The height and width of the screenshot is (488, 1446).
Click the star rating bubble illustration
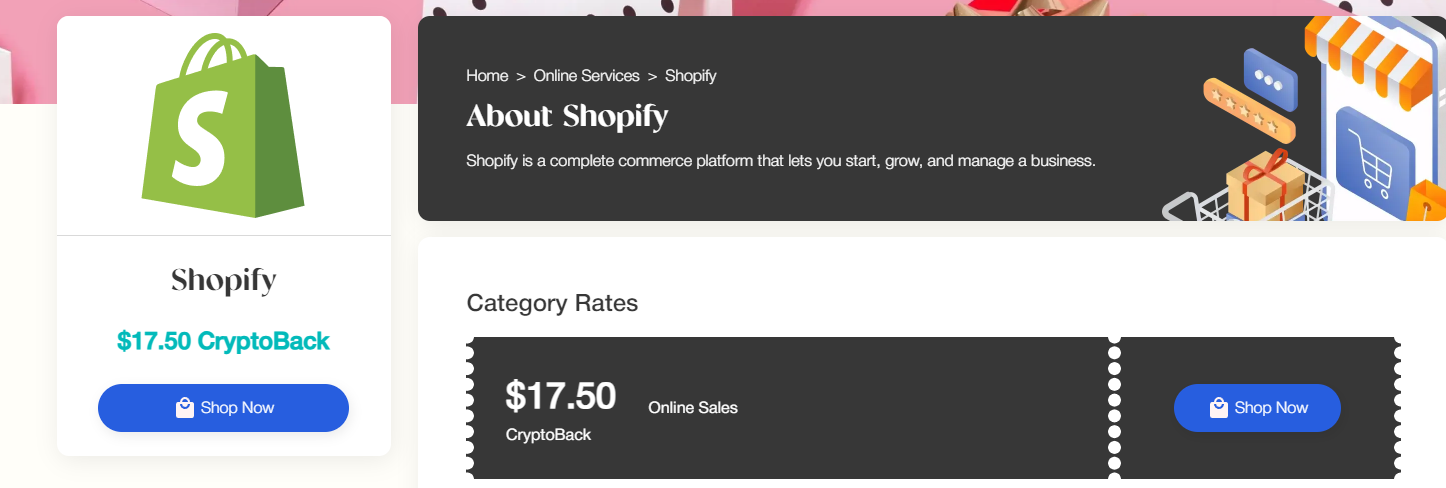[x=1249, y=110]
